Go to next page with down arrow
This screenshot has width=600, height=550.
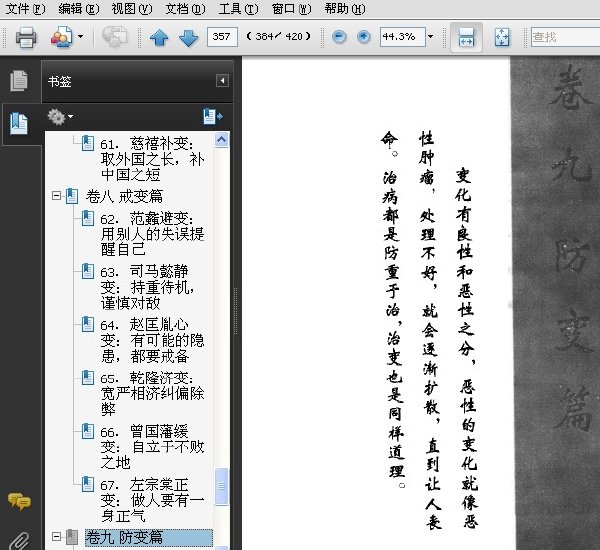tap(188, 38)
